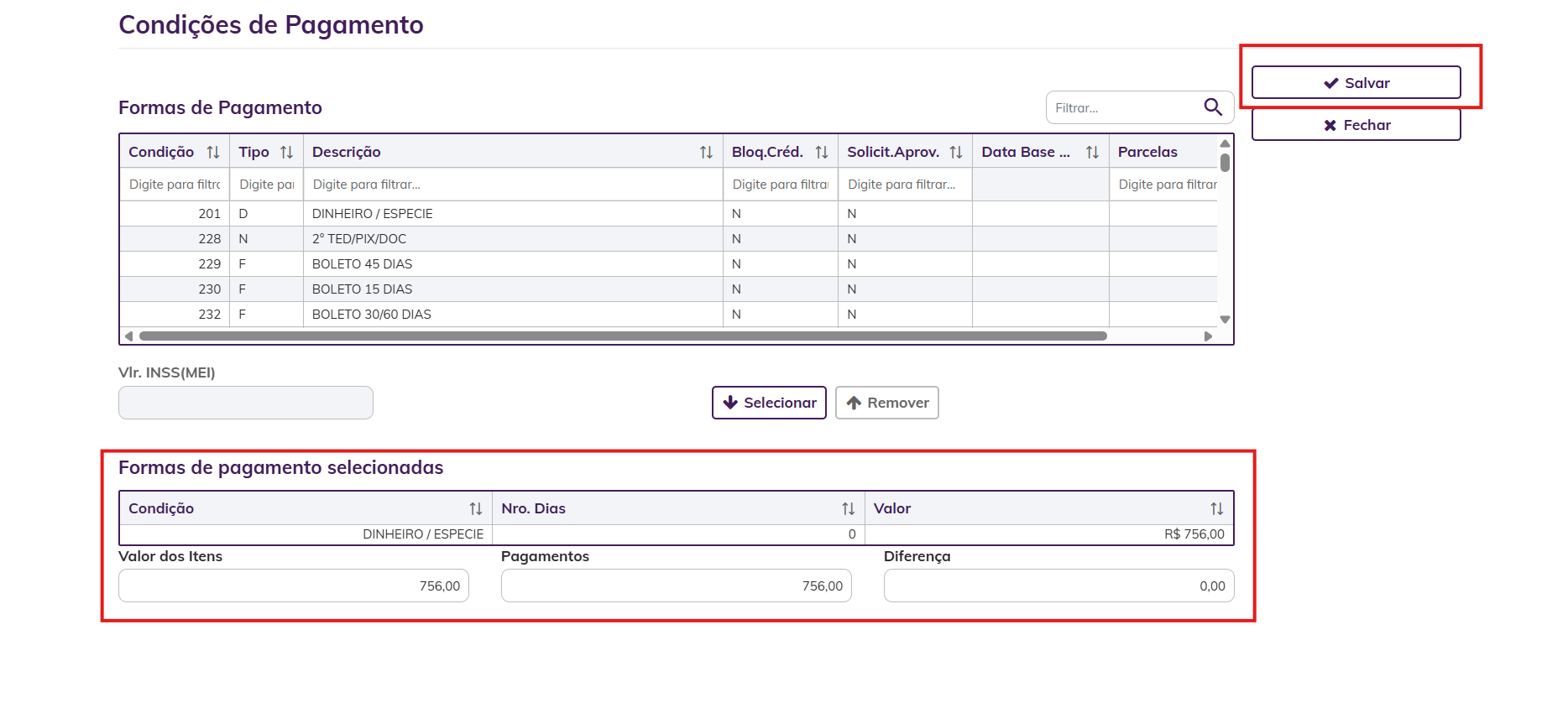Click the scroll left arrow of table
1568x708 pixels.
128,336
